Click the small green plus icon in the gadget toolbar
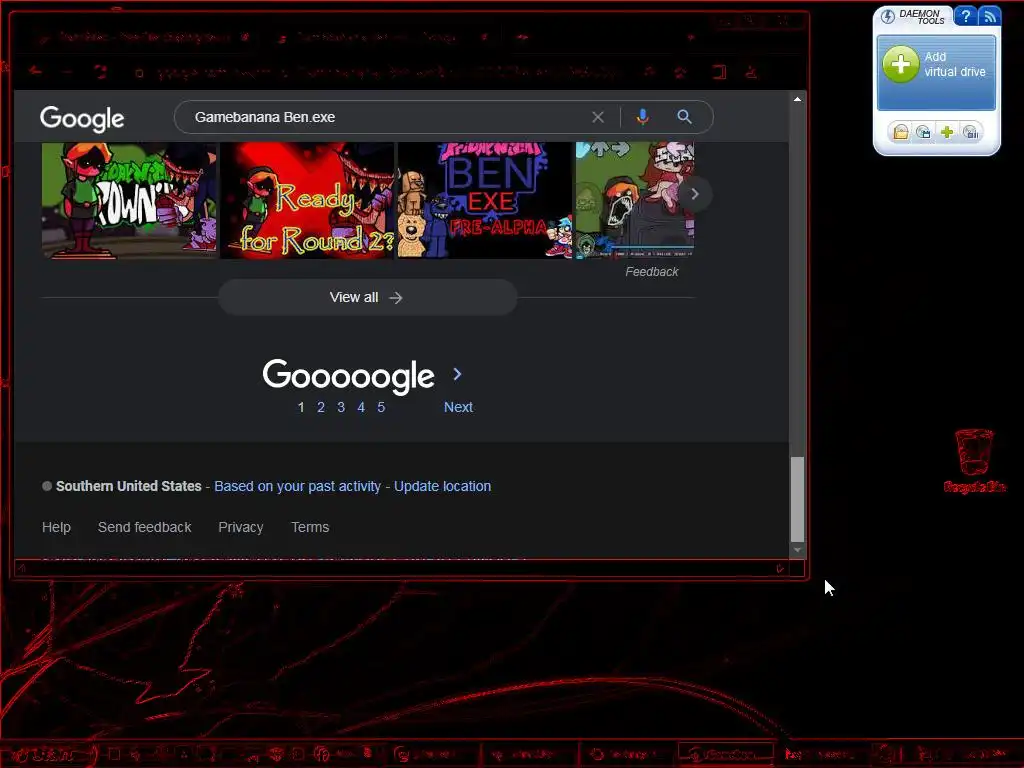Viewport: 1024px width, 768px height. click(947, 132)
